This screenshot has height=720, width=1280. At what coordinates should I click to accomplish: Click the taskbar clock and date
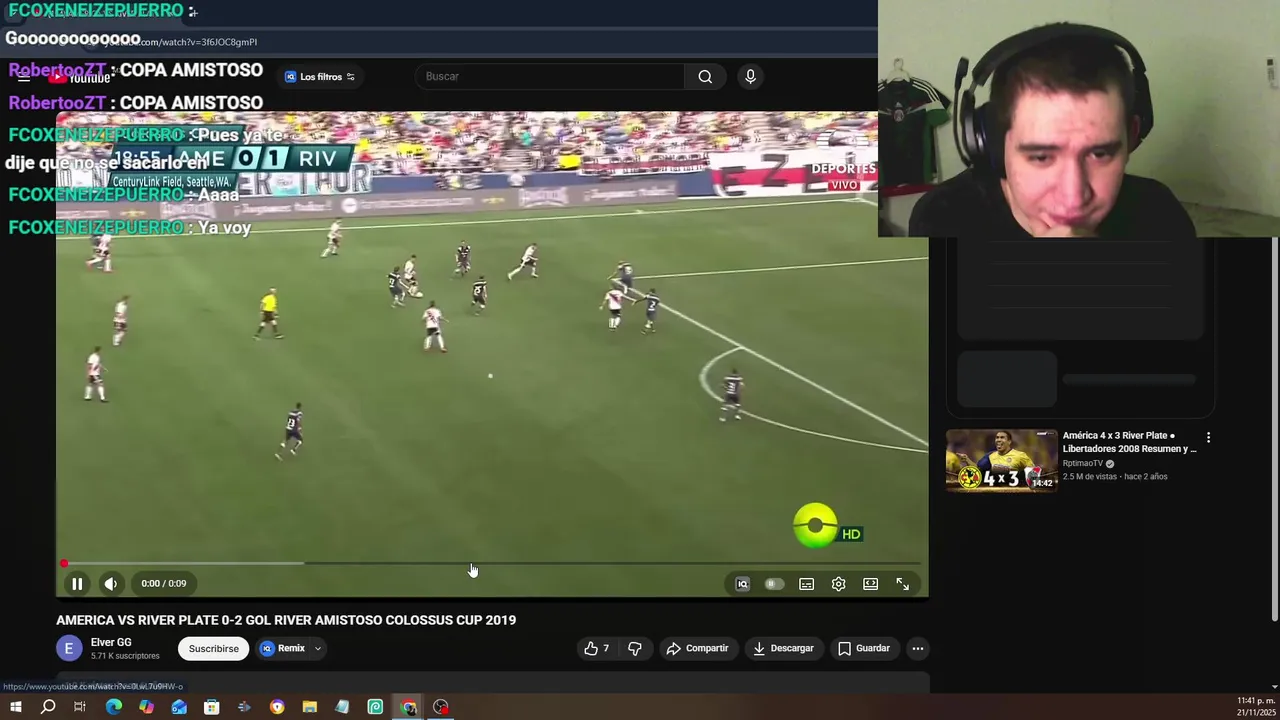1256,707
